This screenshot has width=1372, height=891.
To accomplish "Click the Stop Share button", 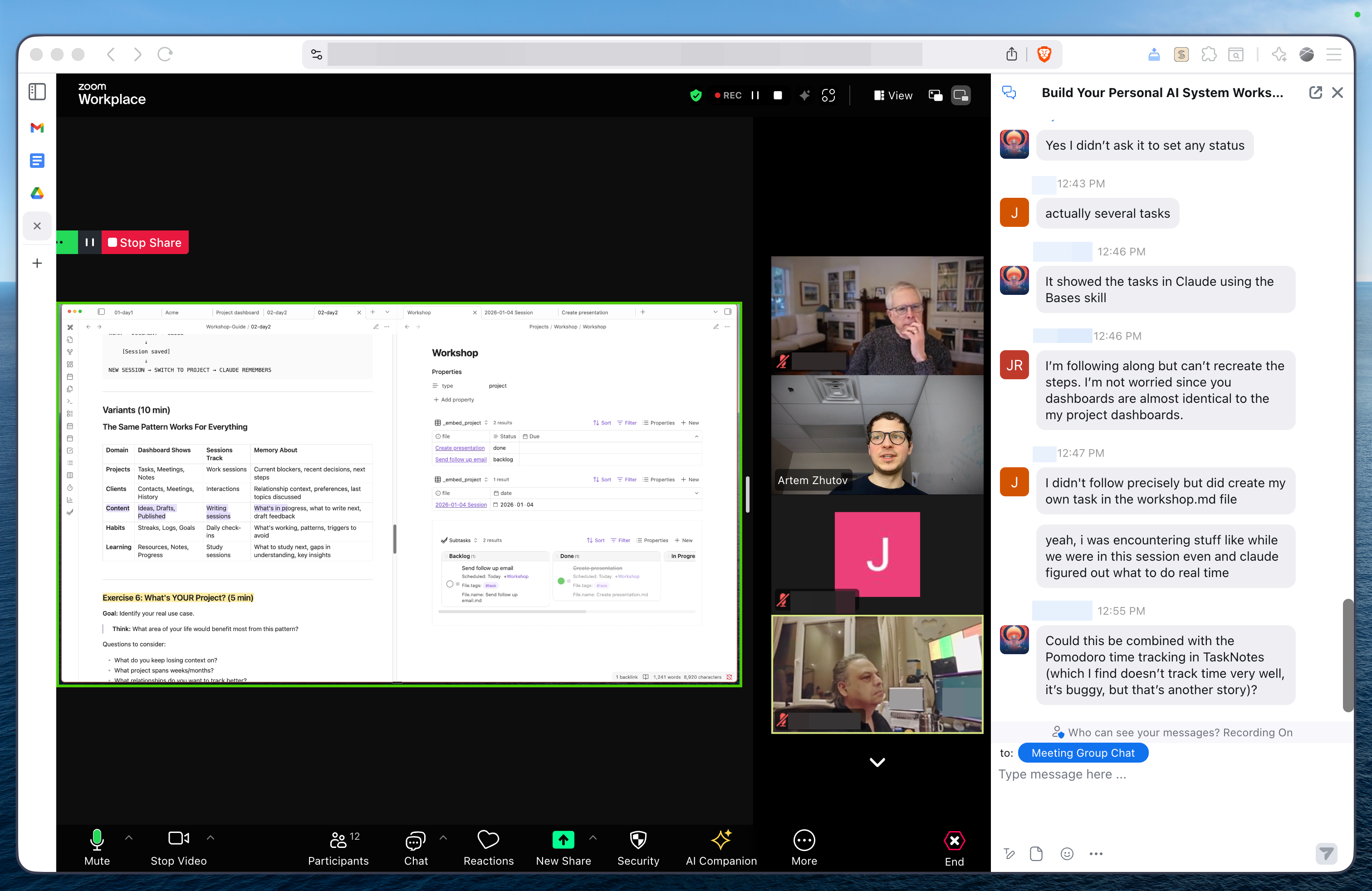I will [x=145, y=243].
